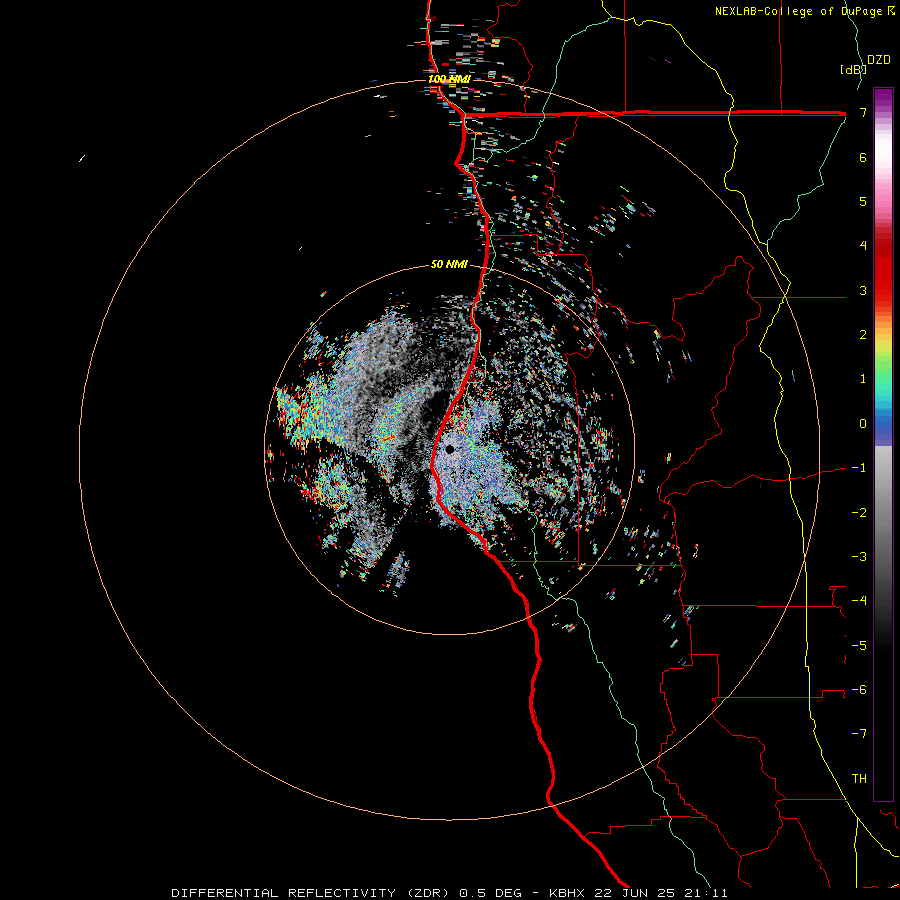The image size is (900, 900).
Task: Click the -1 value on the color scale
Action: pos(859,468)
